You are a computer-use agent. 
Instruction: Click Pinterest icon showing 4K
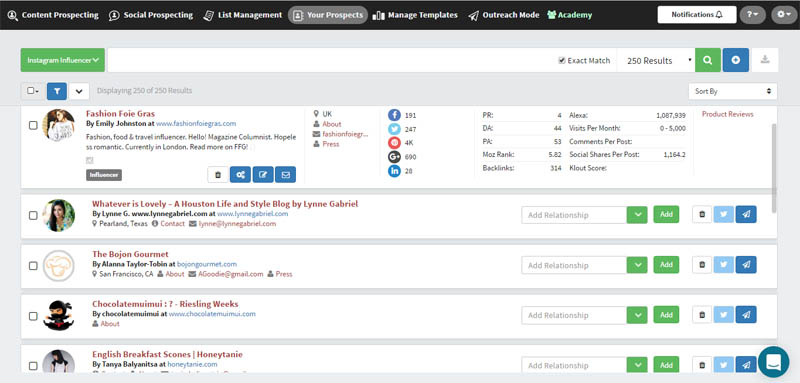point(394,143)
